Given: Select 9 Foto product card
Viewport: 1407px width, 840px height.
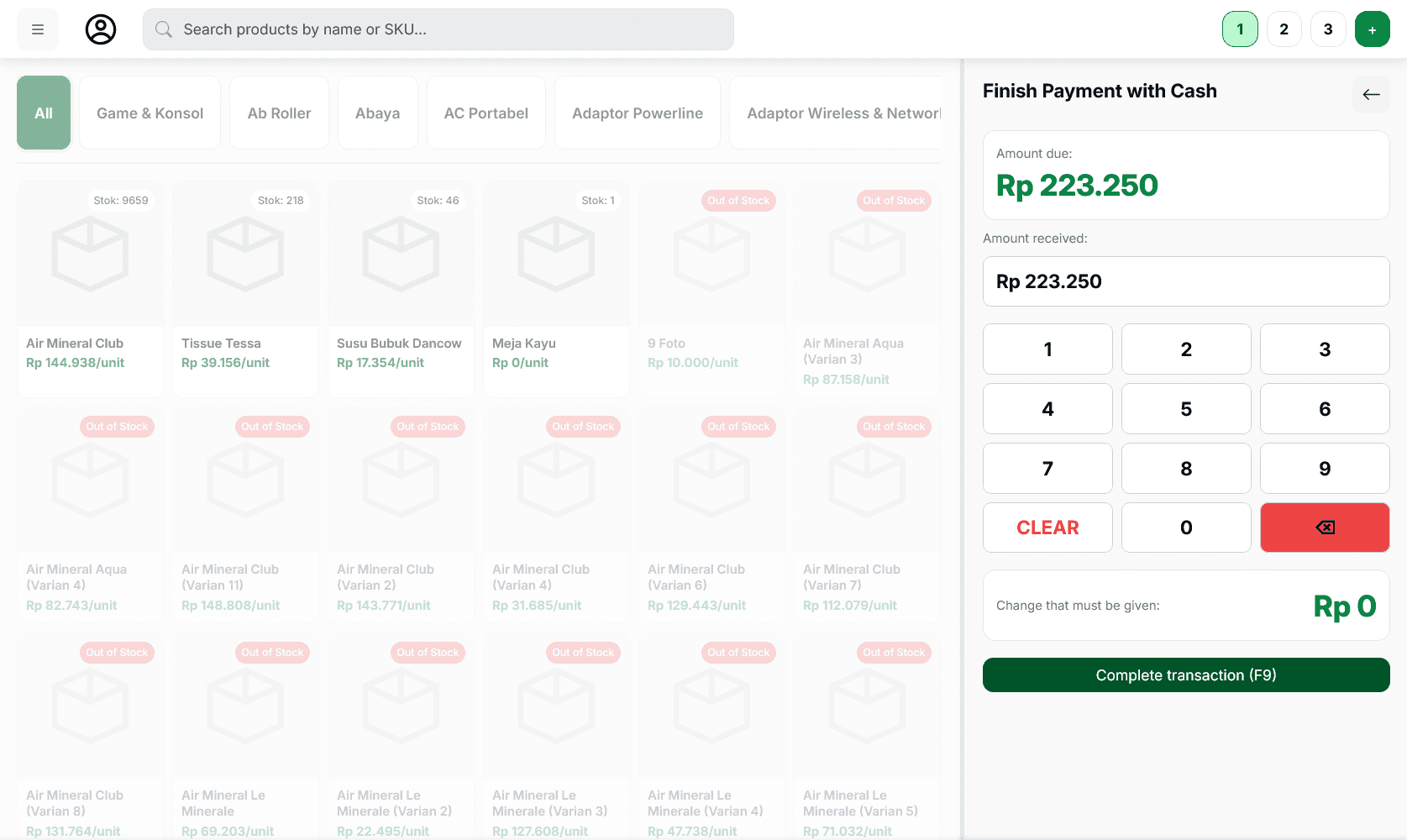Looking at the screenshot, I should (711, 289).
